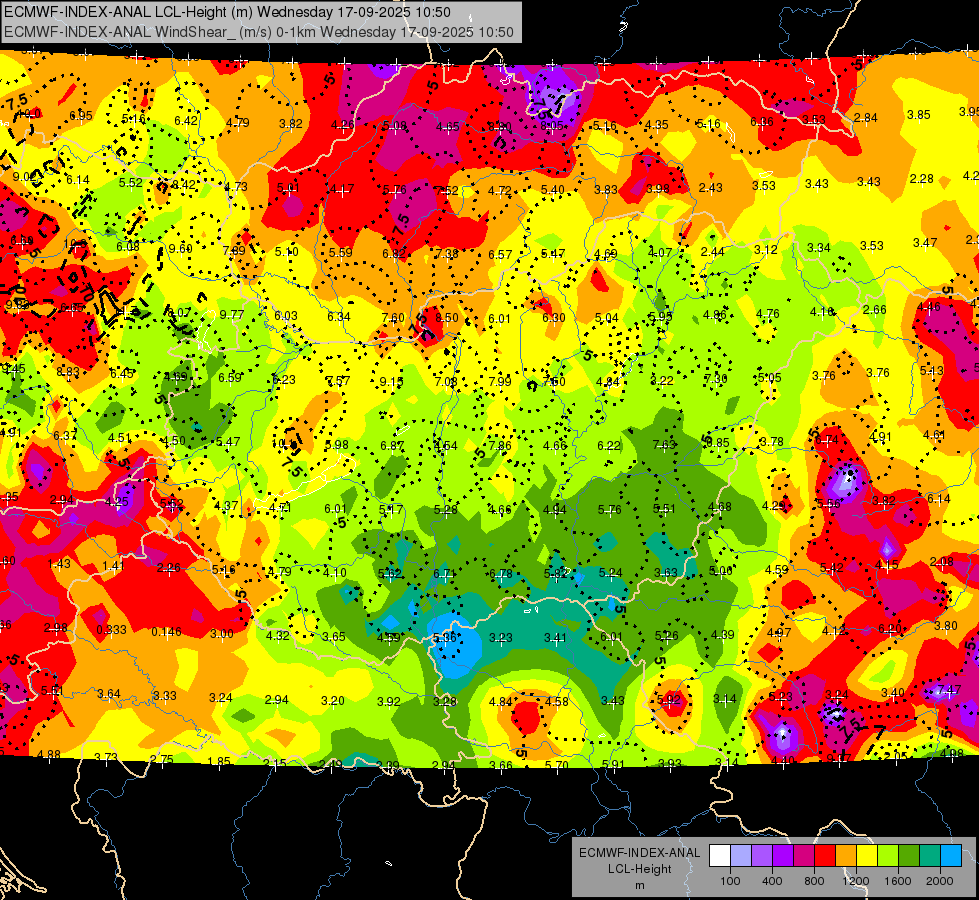Click legend scale value 2000

click(x=940, y=881)
